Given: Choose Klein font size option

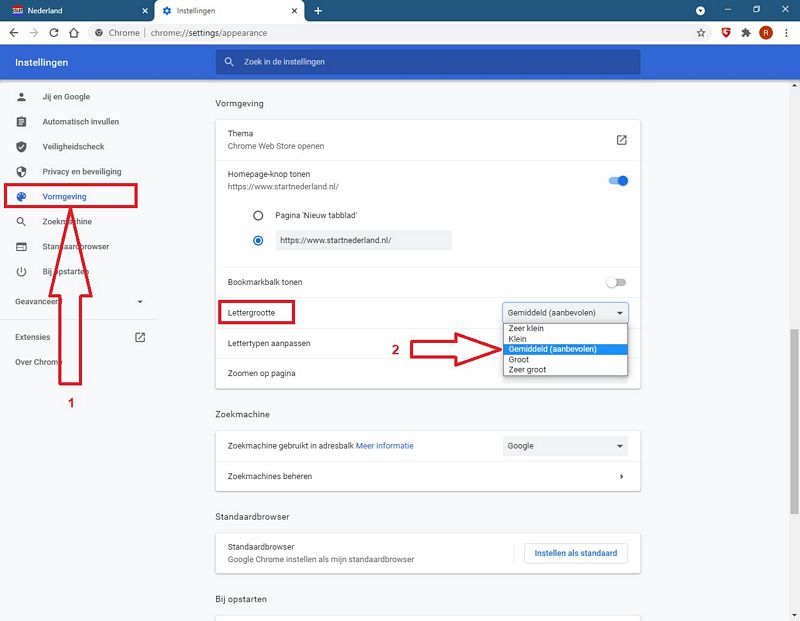Looking at the screenshot, I should click(565, 339).
